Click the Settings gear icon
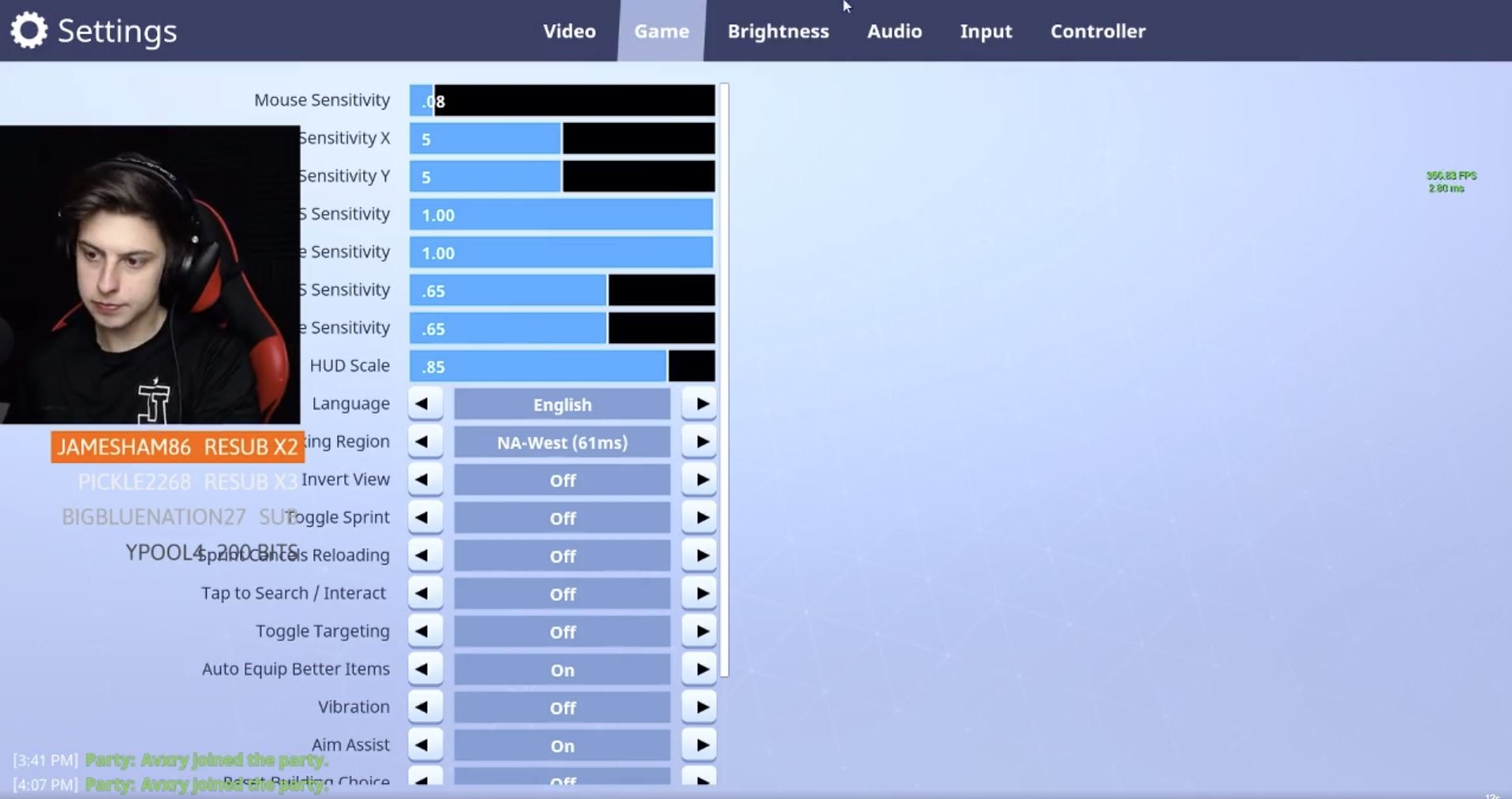The height and width of the screenshot is (799, 1512). click(x=29, y=31)
